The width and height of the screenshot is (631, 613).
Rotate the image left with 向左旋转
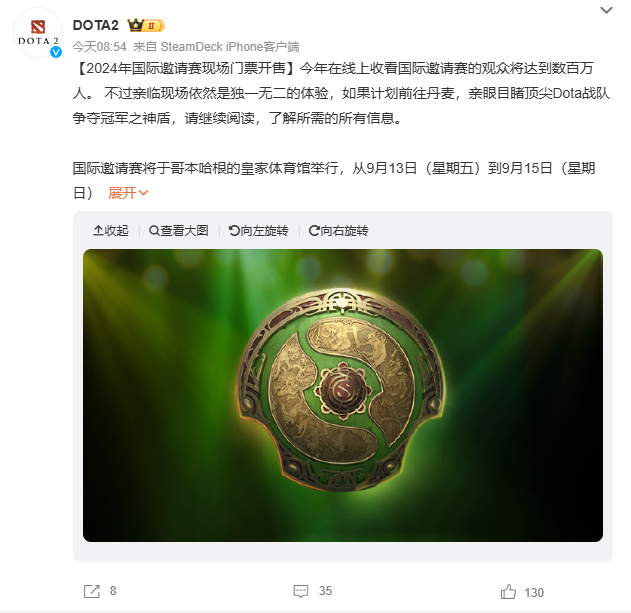tap(258, 231)
